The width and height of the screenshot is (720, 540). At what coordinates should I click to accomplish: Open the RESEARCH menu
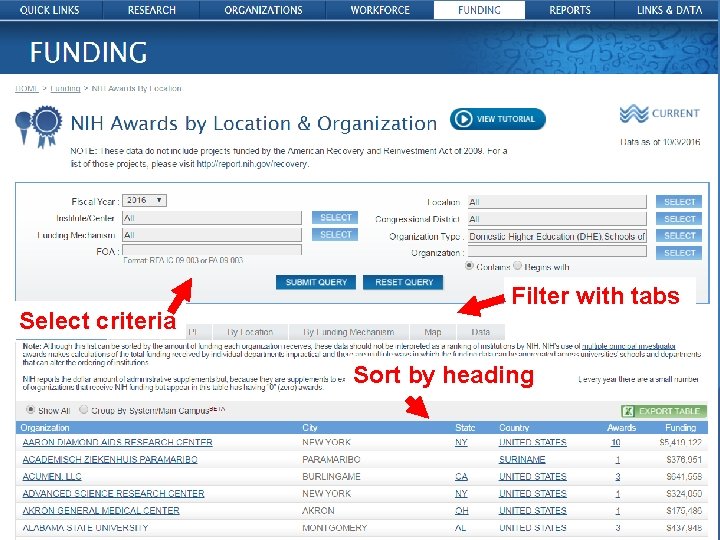click(x=152, y=10)
